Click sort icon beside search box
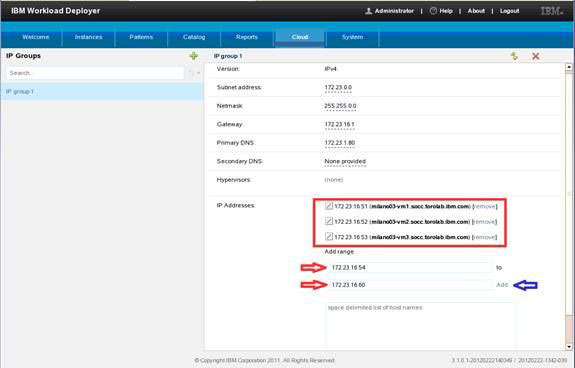Image resolution: width=575 pixels, height=368 pixels. [x=191, y=73]
